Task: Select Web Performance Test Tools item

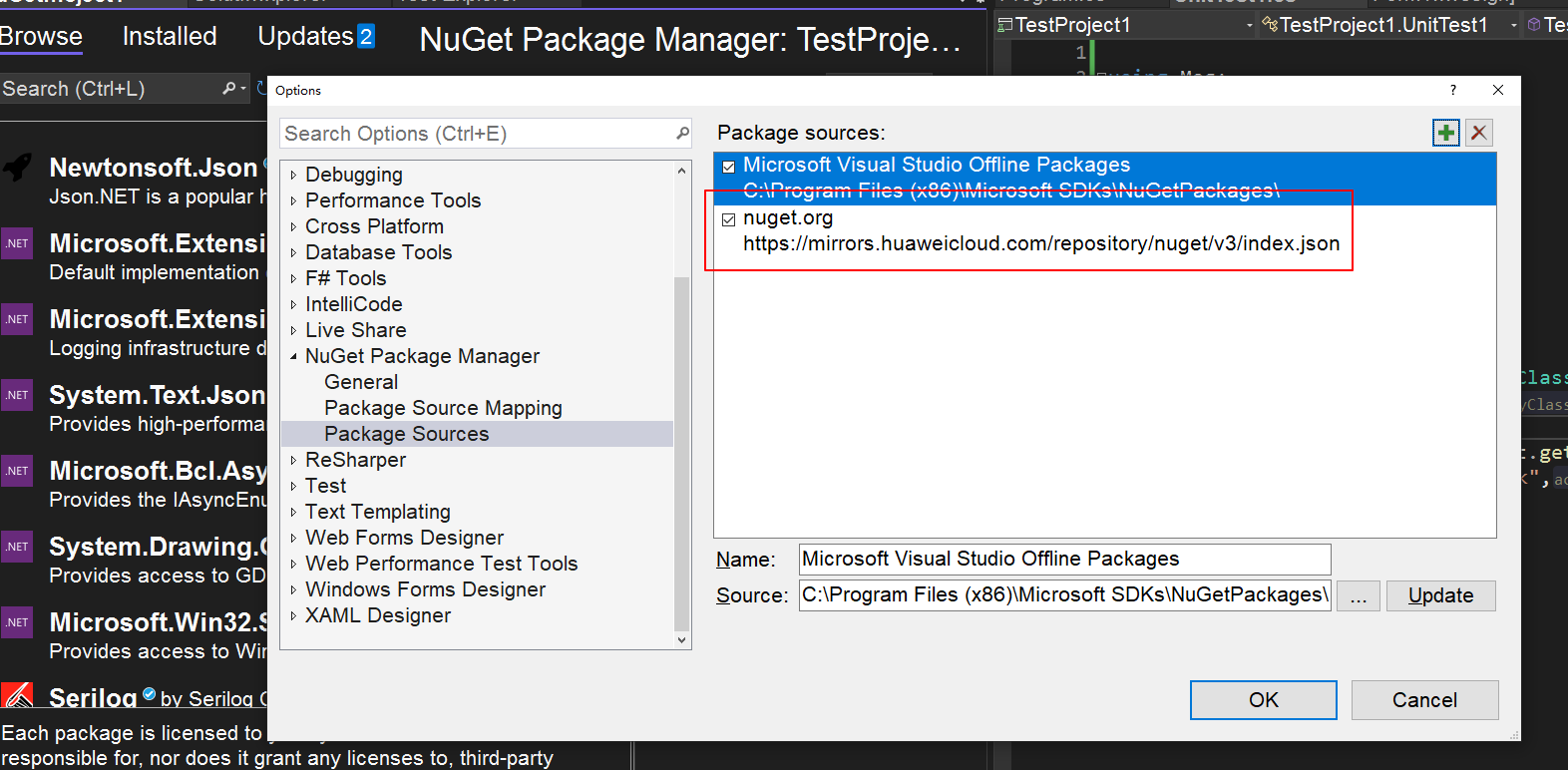Action: coord(442,564)
